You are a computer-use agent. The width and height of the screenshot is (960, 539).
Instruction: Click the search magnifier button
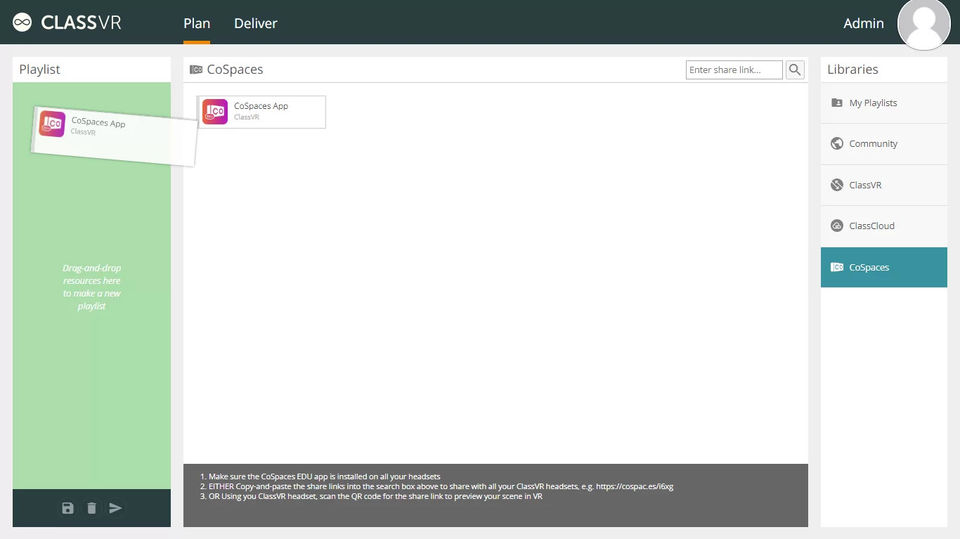[795, 70]
